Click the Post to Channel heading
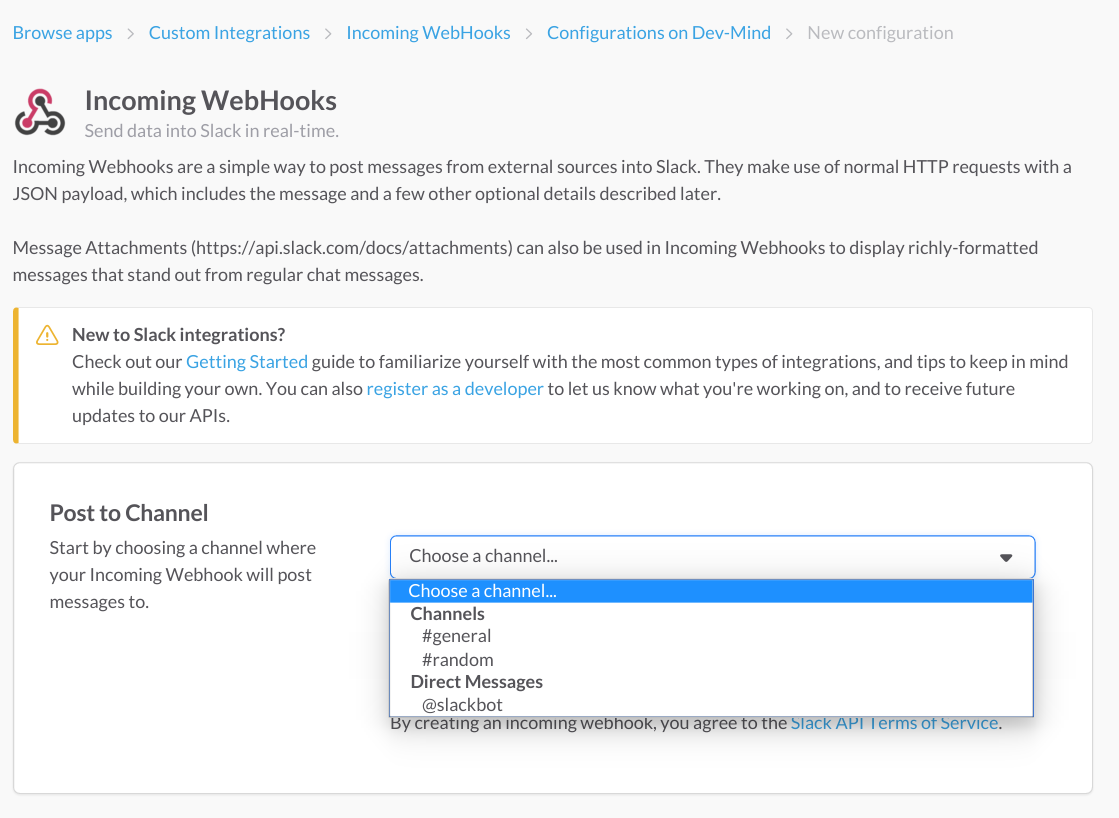The width and height of the screenshot is (1119, 818). pyautogui.click(x=129, y=513)
